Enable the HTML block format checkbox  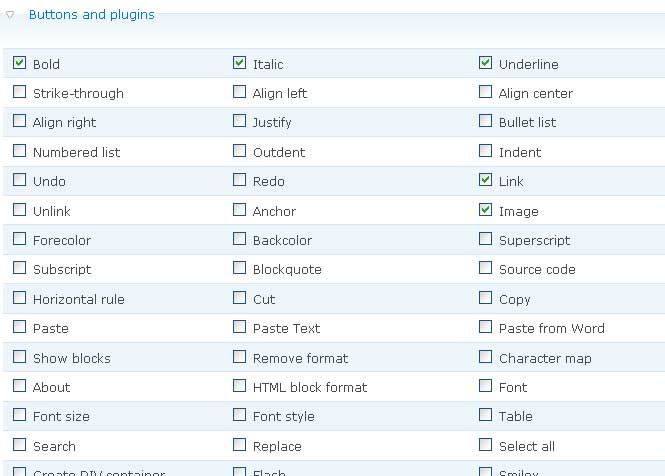click(x=240, y=386)
